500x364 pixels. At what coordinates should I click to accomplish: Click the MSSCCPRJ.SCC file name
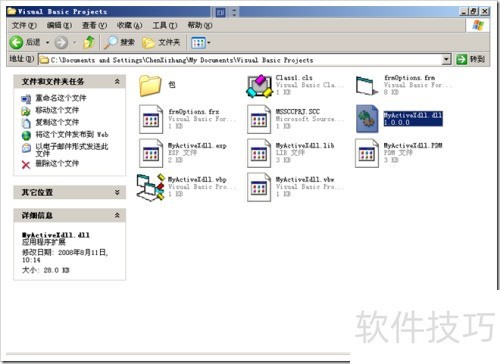click(x=298, y=112)
